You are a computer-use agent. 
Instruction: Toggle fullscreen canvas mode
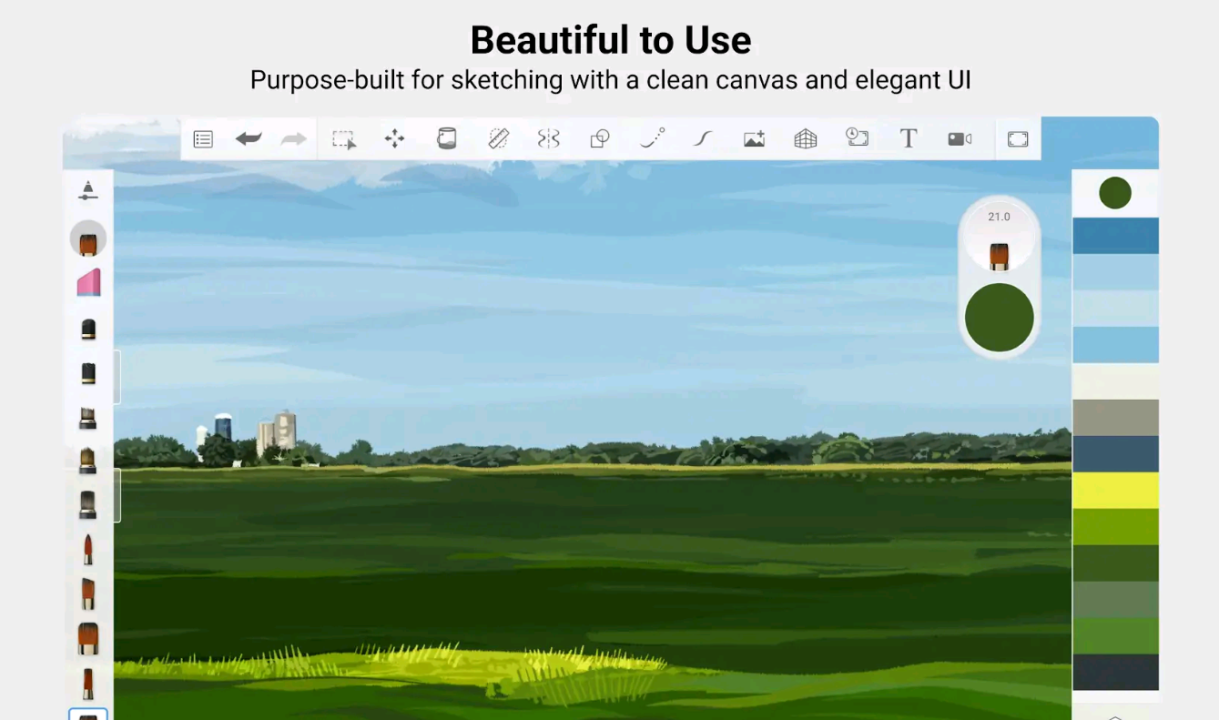click(x=1018, y=139)
